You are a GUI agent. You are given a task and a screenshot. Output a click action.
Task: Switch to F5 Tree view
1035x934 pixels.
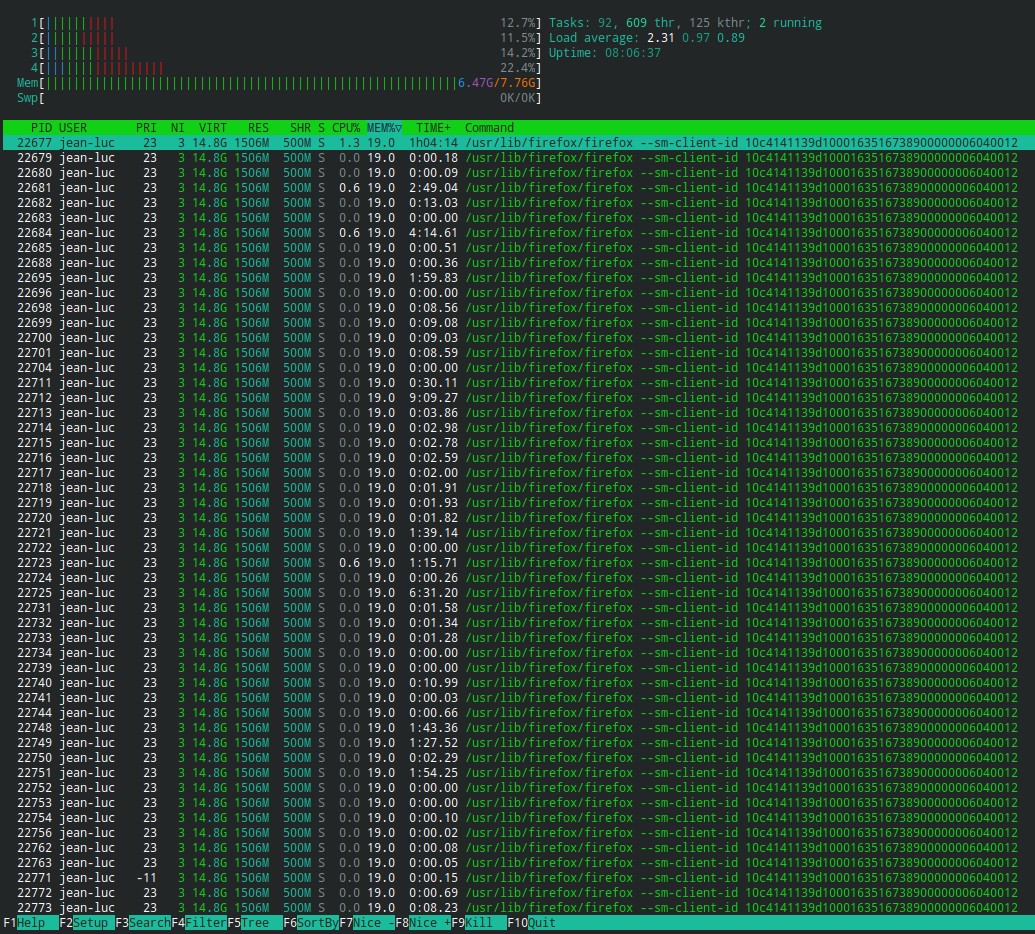(255, 923)
